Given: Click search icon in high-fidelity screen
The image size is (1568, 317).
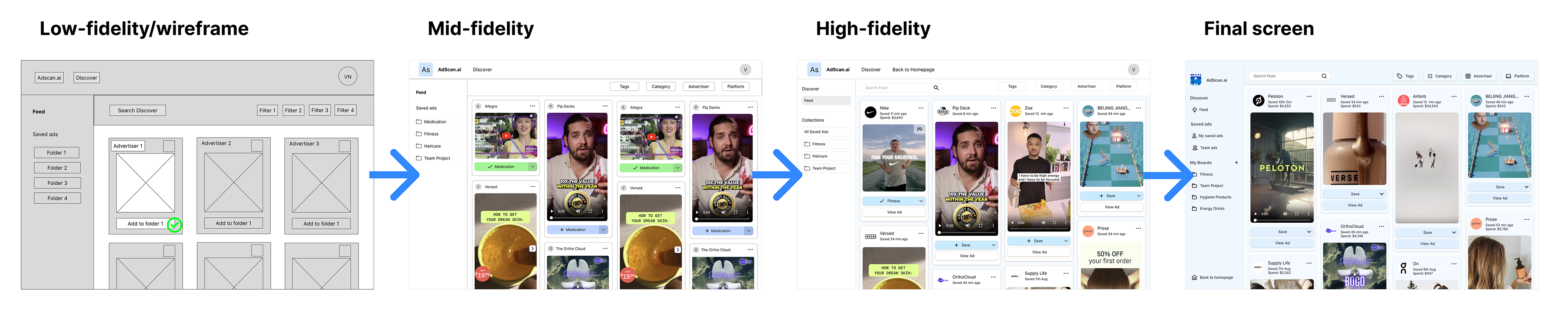Looking at the screenshot, I should 936,87.
